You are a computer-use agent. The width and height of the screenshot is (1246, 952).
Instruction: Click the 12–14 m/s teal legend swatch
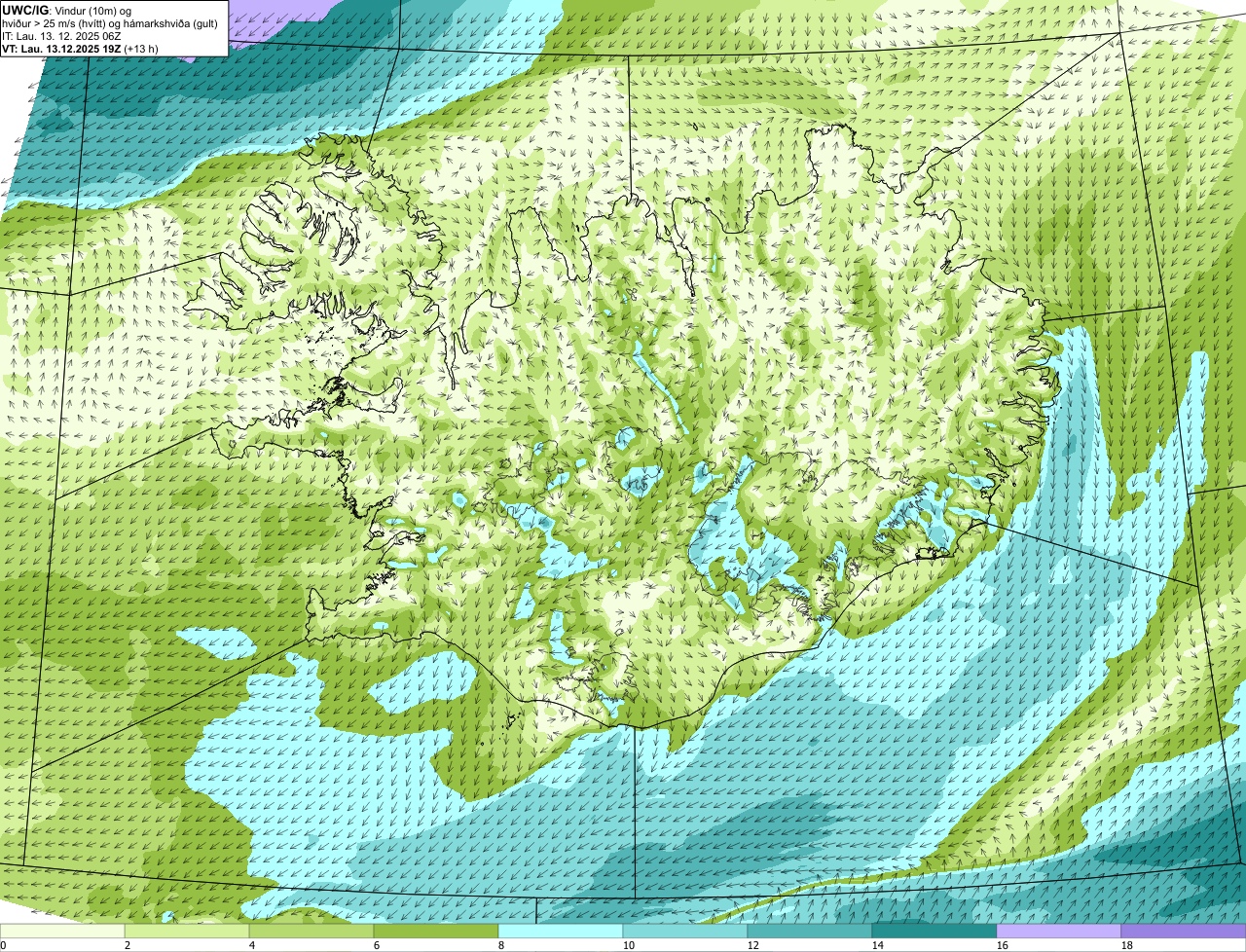click(810, 931)
